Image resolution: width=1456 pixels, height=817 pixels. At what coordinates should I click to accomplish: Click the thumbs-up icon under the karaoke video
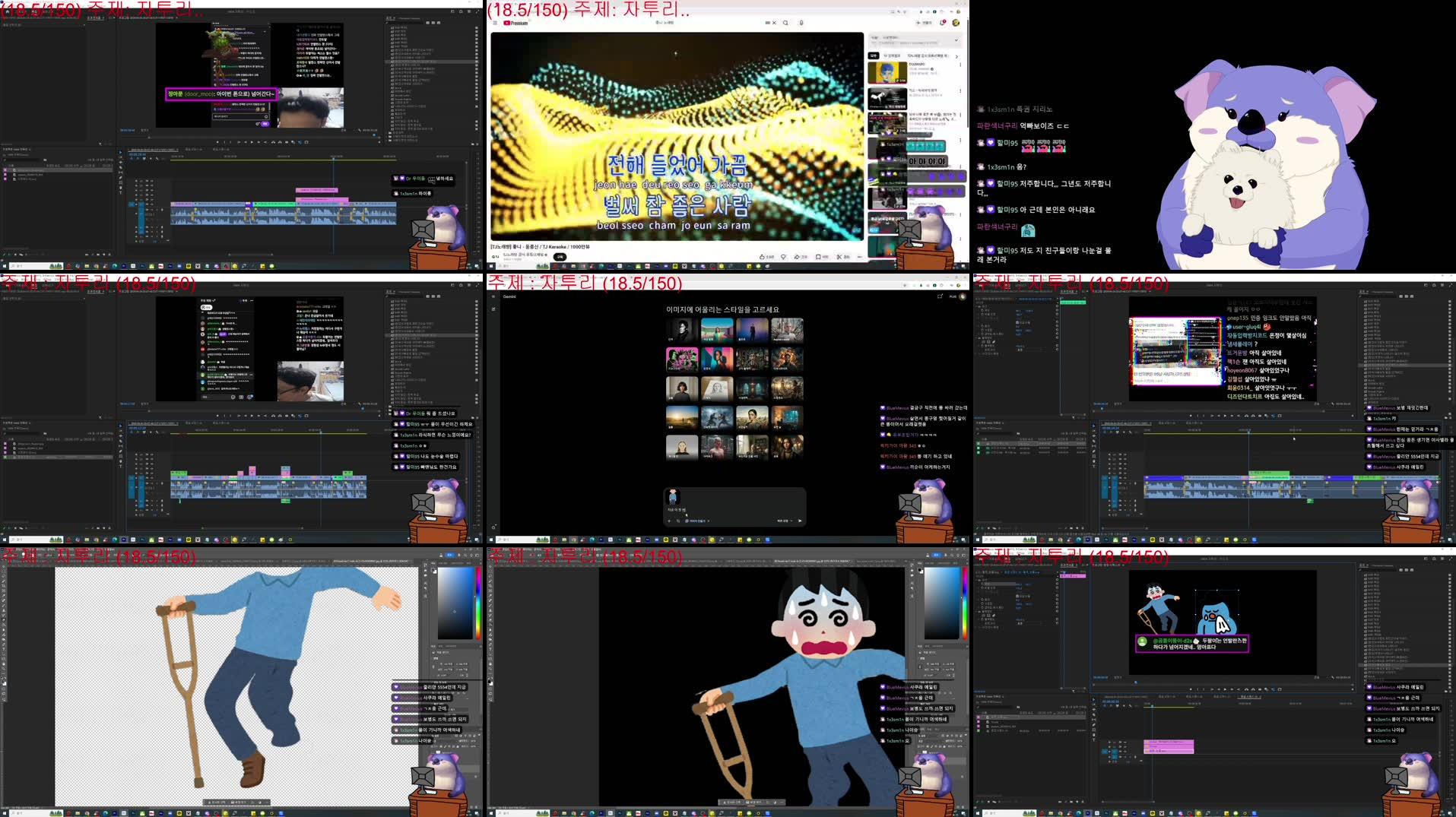(763, 257)
